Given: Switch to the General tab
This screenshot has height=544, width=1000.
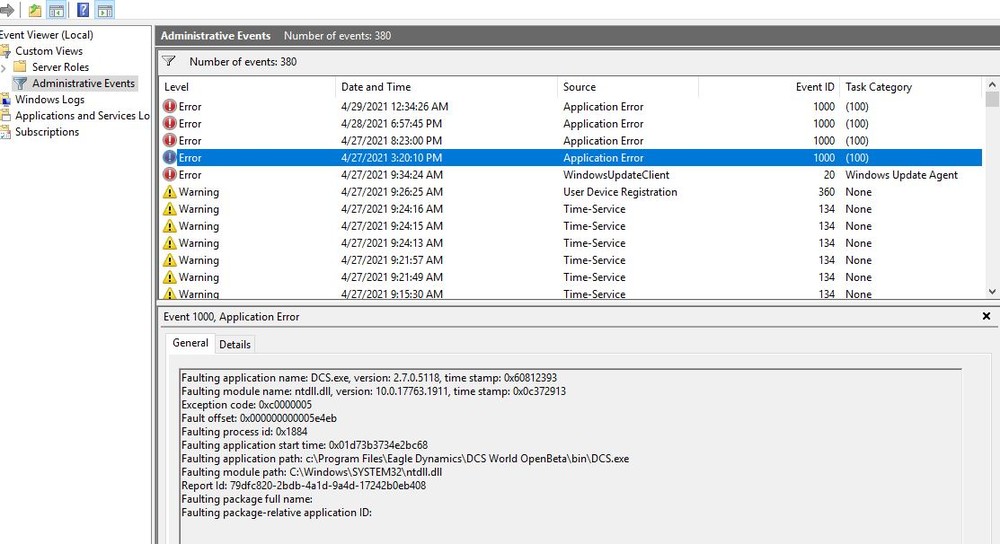Looking at the screenshot, I should 190,343.
